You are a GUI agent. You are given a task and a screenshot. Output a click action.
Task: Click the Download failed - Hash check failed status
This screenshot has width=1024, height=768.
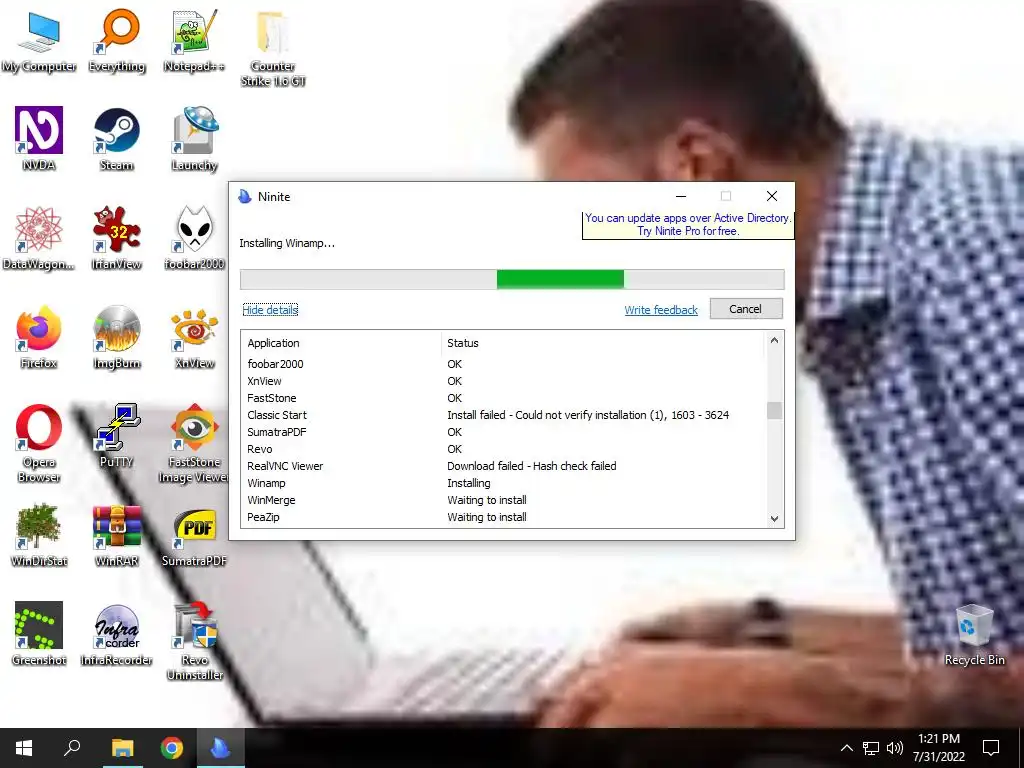coord(532,466)
